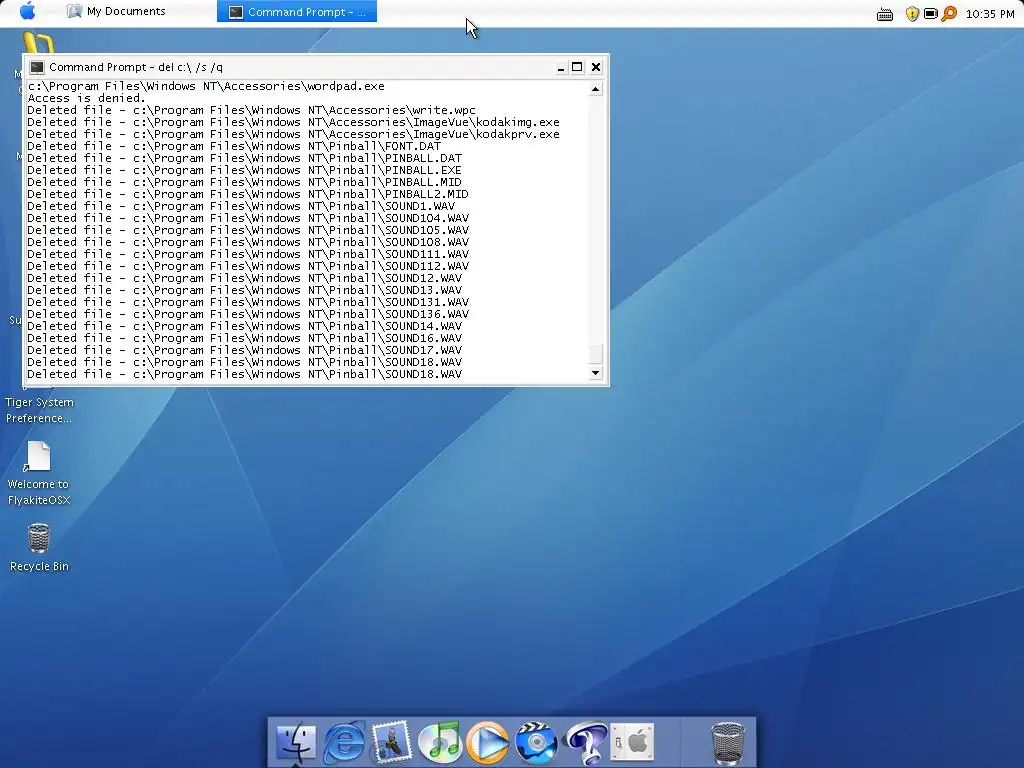Select Tiger System Preferences desktop label
The height and width of the screenshot is (768, 1024).
tap(39, 410)
